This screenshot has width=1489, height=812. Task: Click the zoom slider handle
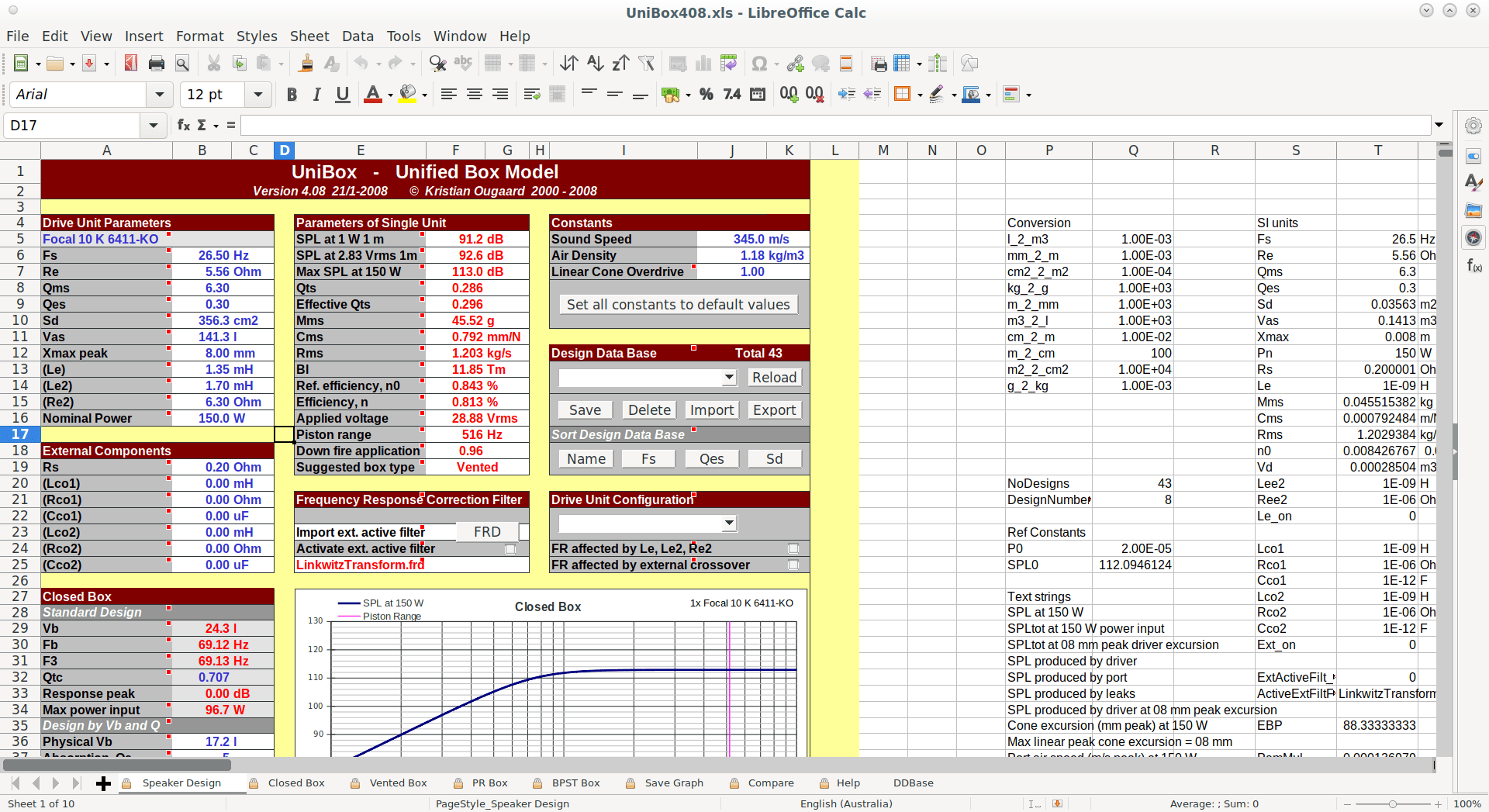pos(1393,804)
